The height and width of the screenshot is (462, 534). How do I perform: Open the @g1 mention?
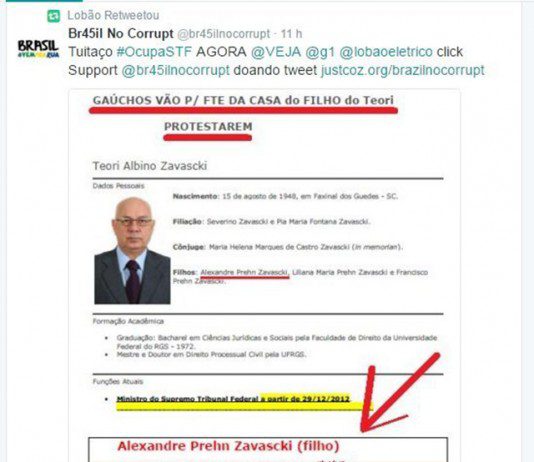click(x=320, y=52)
